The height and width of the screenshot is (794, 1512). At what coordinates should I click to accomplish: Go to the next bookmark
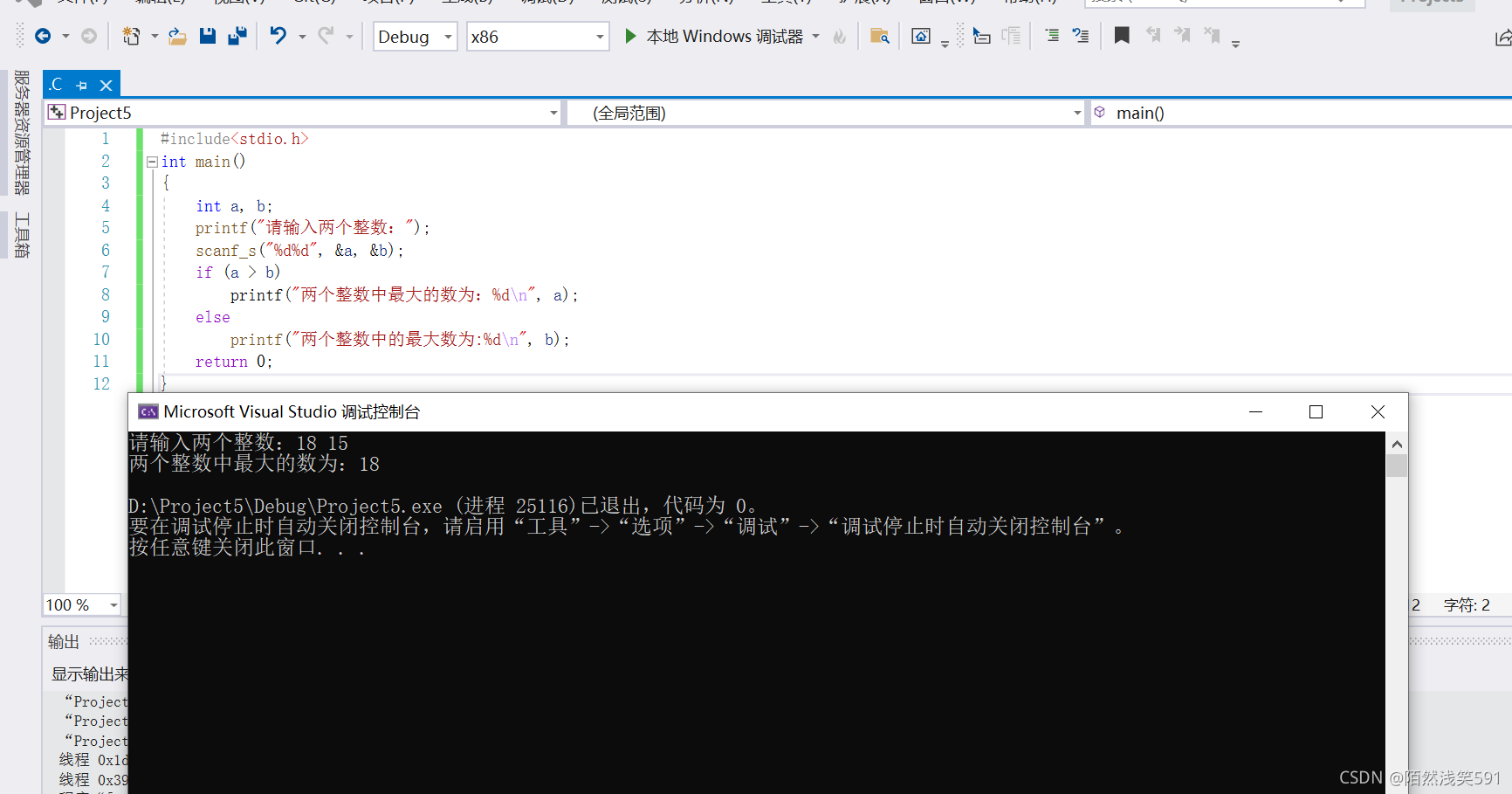point(1183,36)
